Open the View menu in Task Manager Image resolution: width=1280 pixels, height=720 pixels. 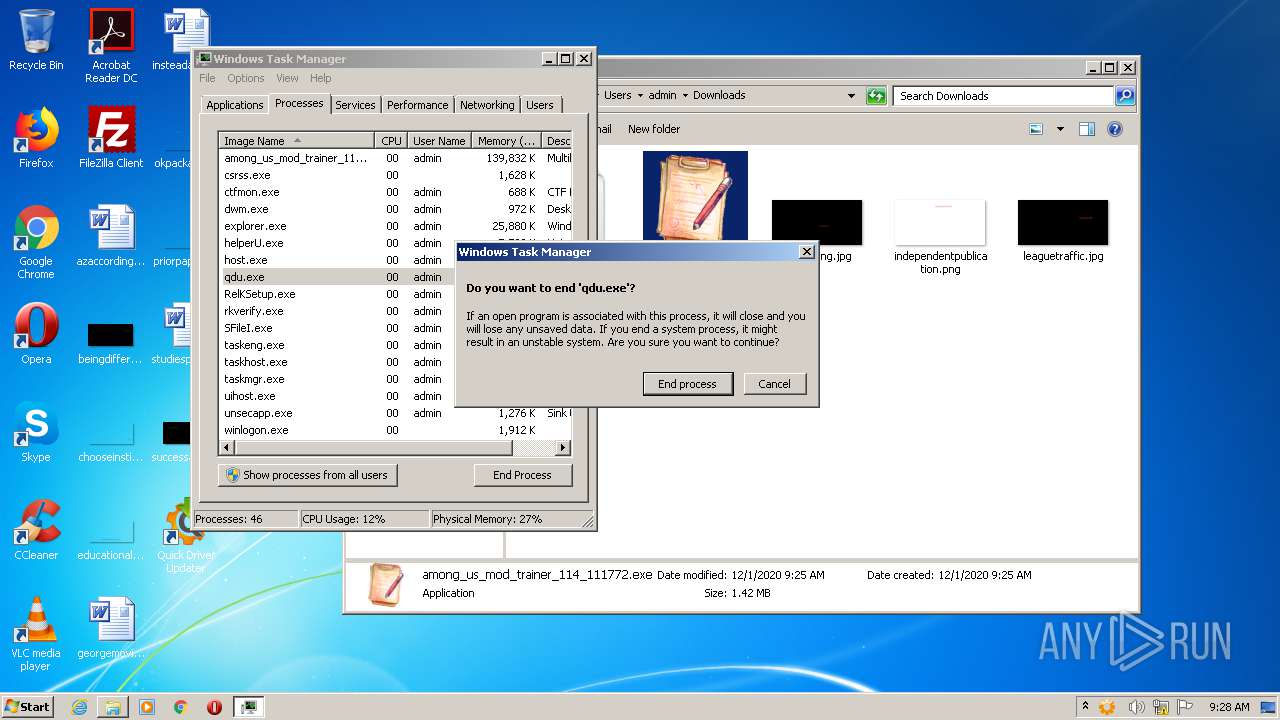[x=287, y=78]
